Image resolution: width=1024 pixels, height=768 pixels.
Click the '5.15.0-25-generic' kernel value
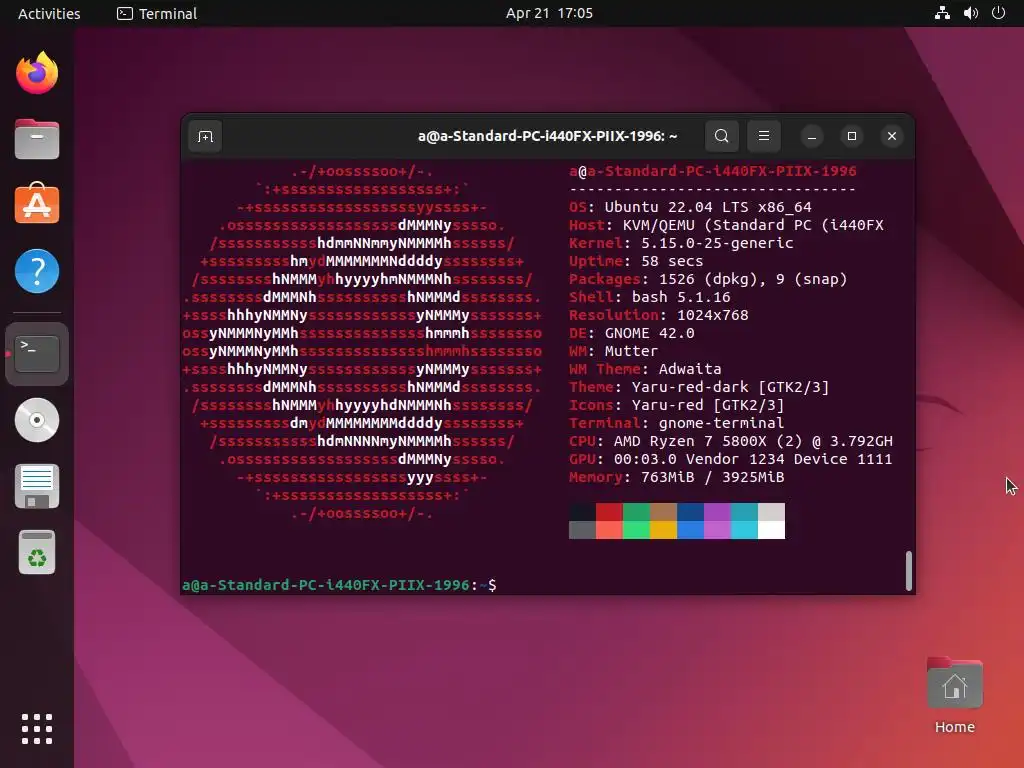716,243
